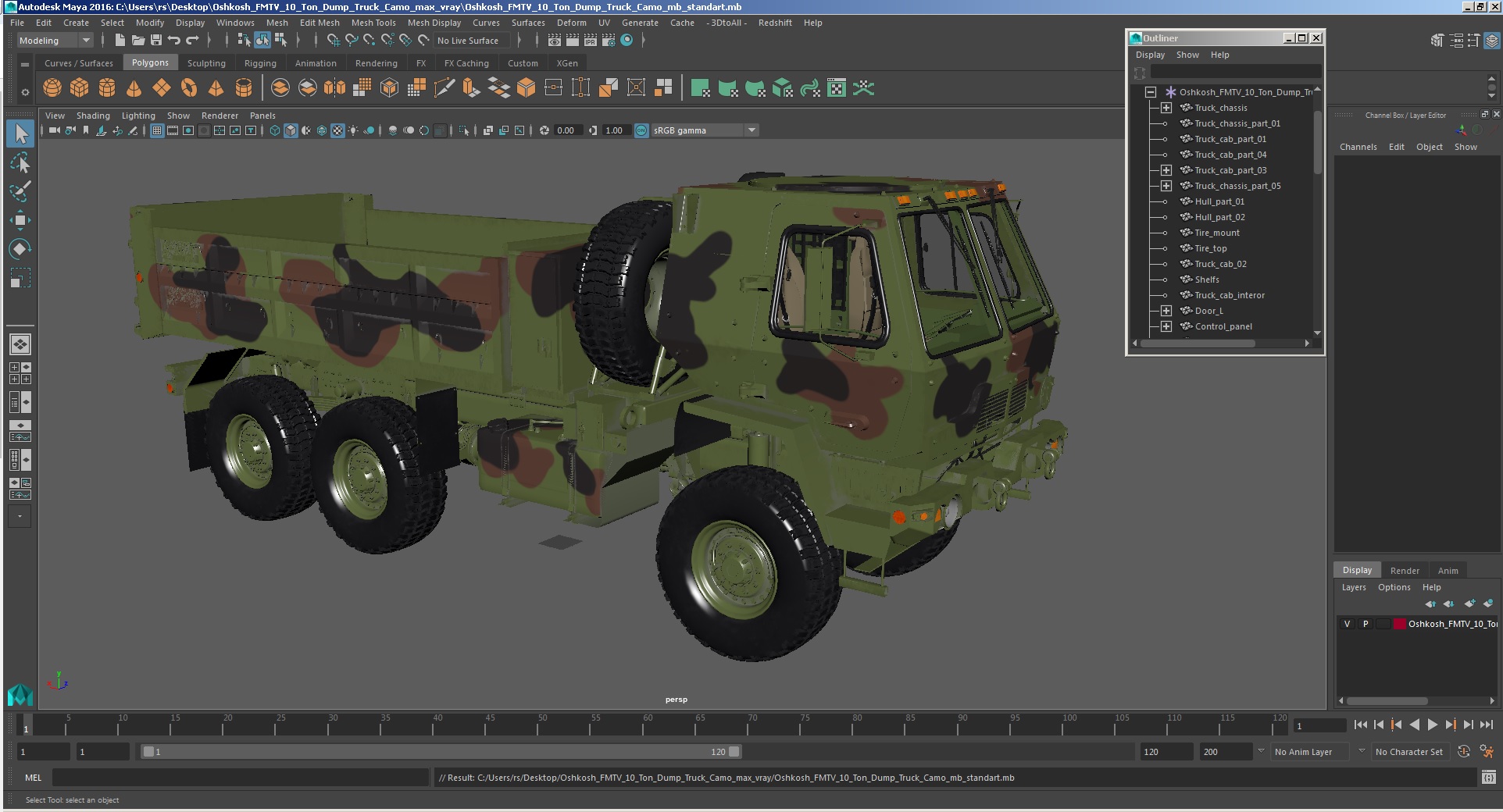Expand the Truck_chassis_part_05 node in Outliner

click(1166, 186)
